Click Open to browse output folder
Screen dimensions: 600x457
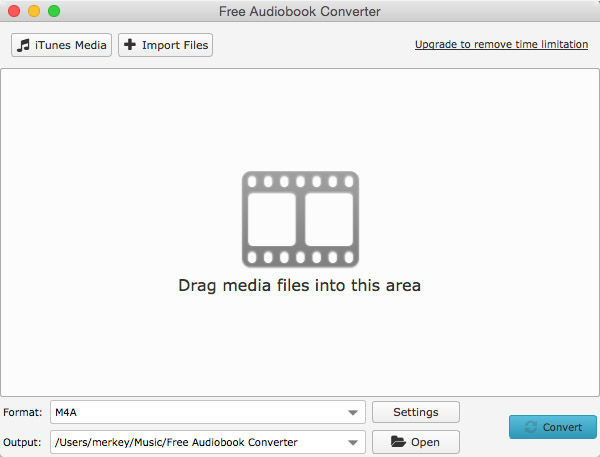pyautogui.click(x=416, y=442)
